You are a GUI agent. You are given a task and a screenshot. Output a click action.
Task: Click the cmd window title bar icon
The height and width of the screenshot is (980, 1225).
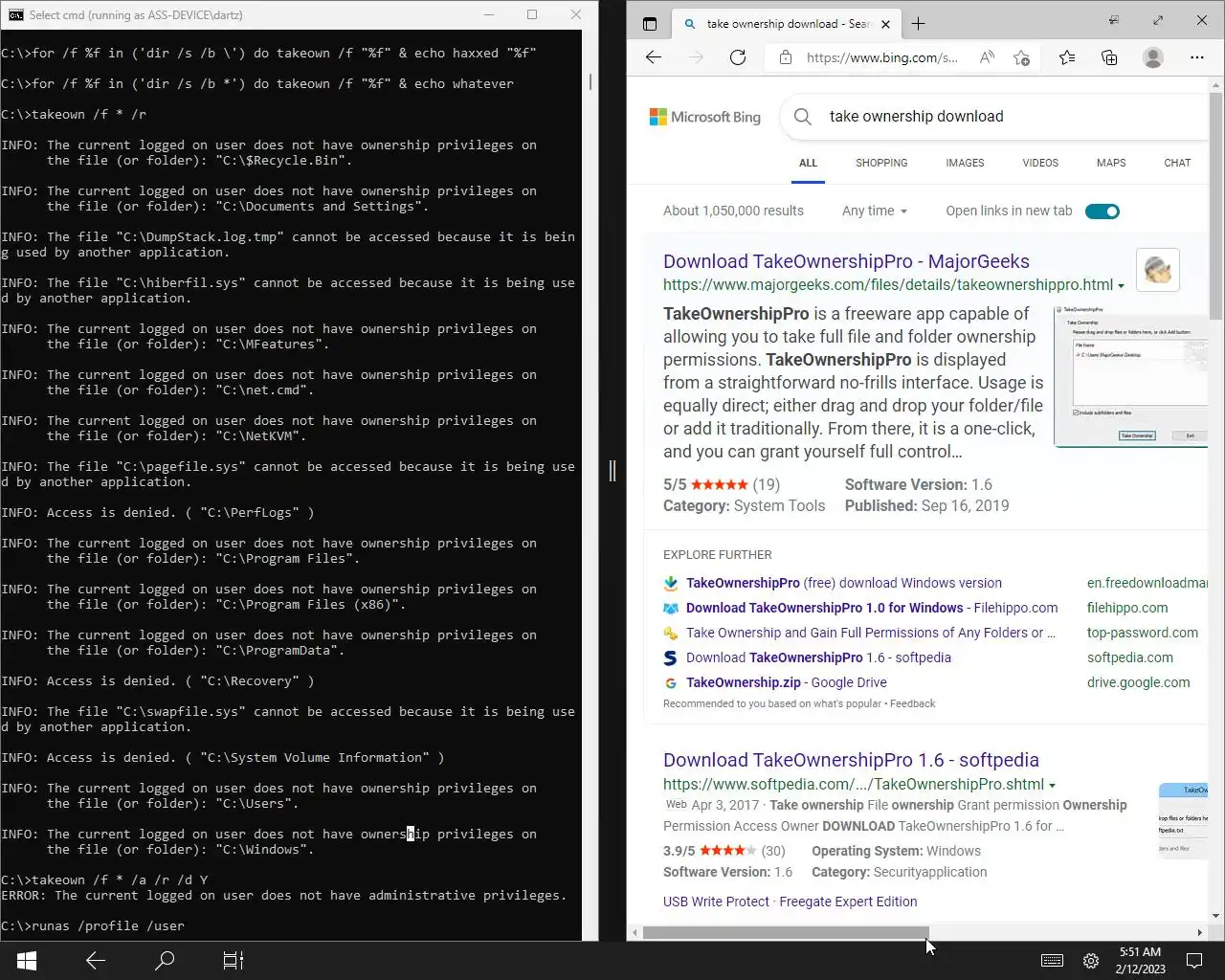tap(15, 14)
